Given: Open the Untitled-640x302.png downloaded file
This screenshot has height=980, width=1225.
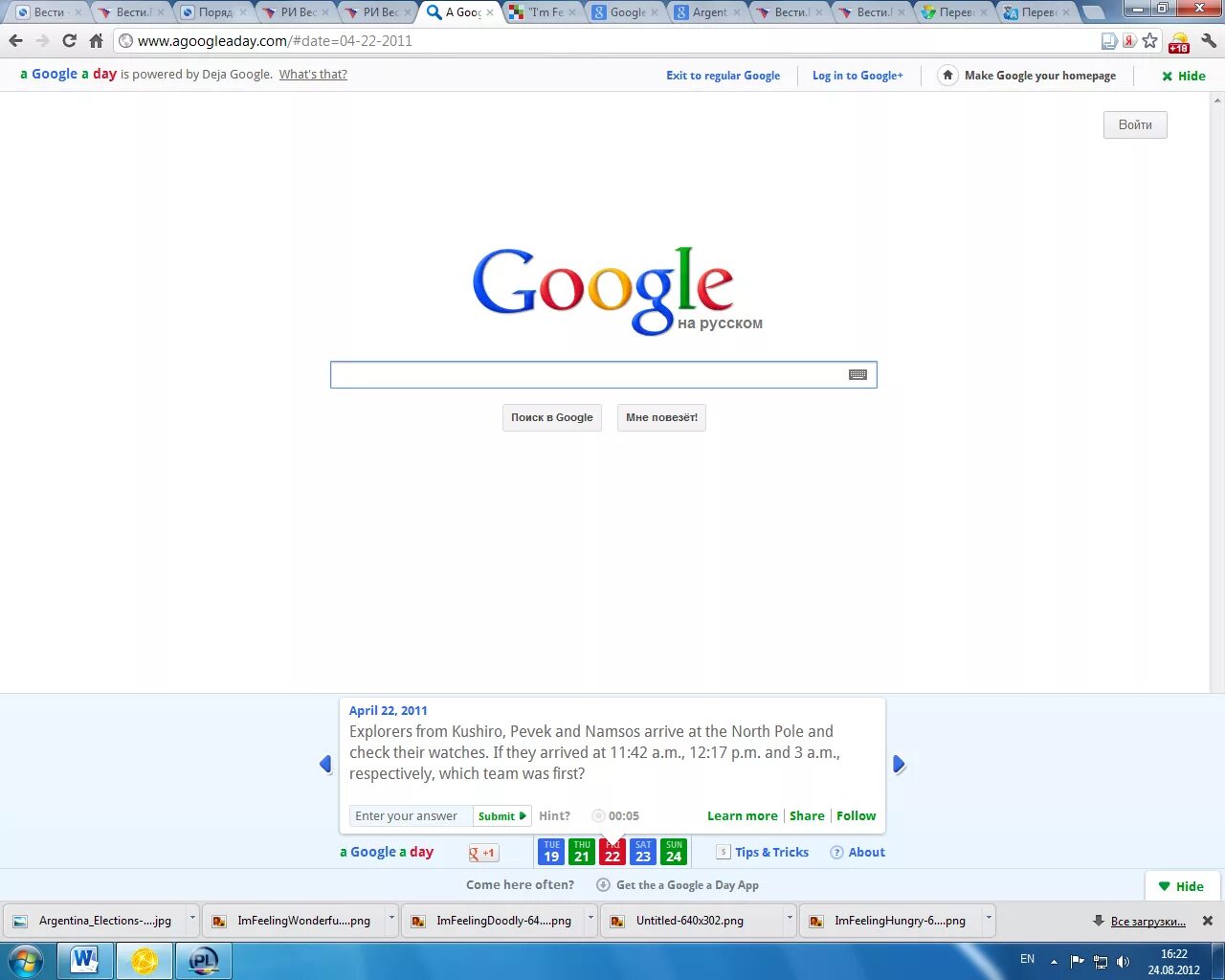Looking at the screenshot, I should 691,921.
